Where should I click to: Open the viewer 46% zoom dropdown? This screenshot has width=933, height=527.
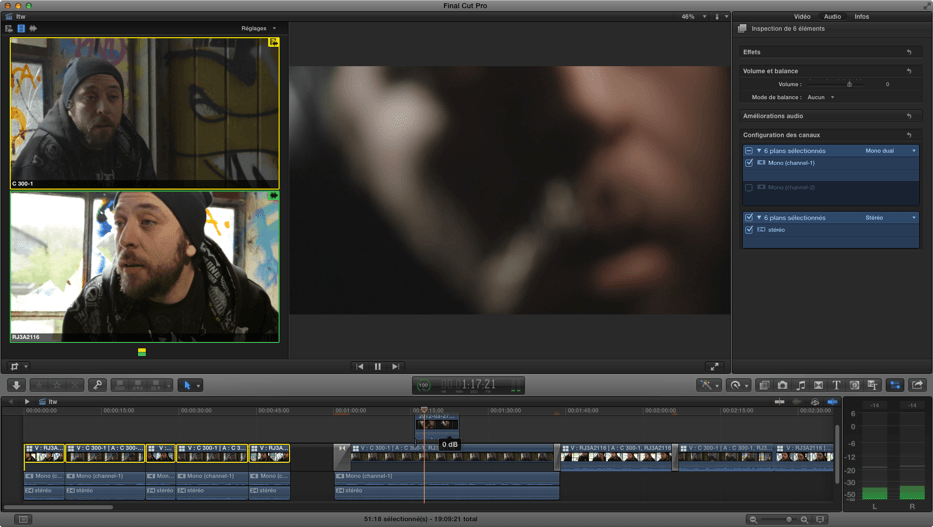tap(694, 17)
